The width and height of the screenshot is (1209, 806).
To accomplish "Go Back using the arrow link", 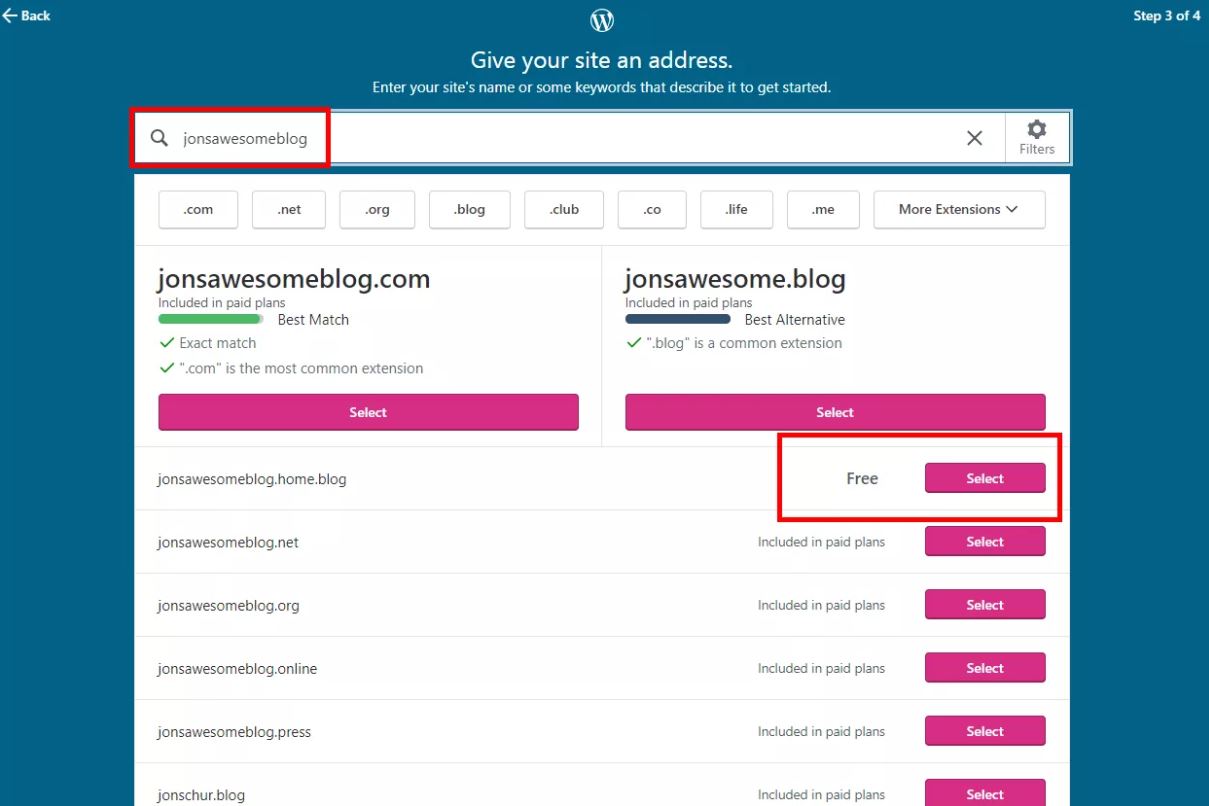I will (x=27, y=15).
